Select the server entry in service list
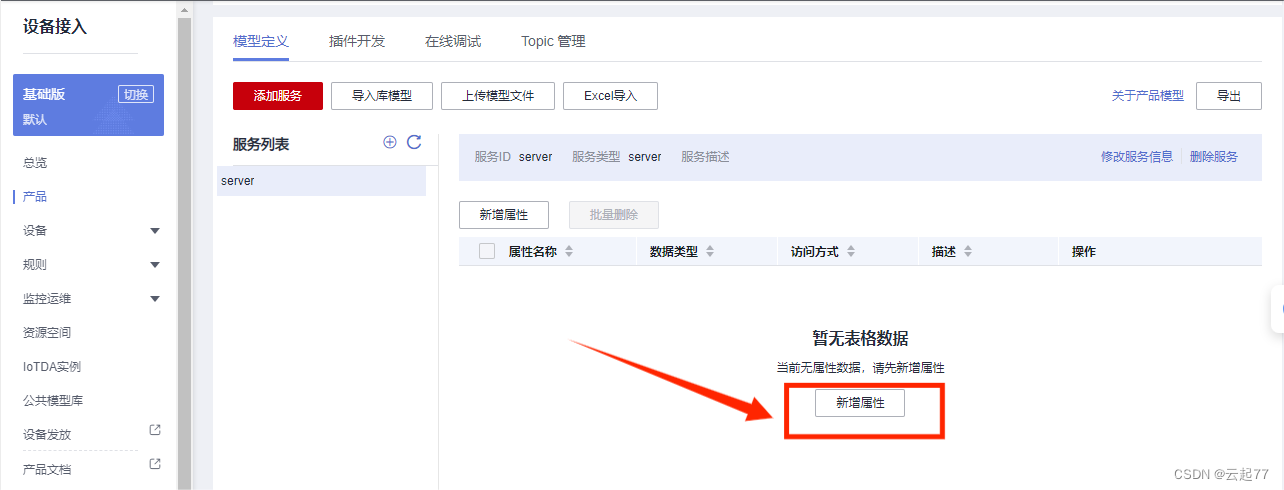 tap(321, 181)
